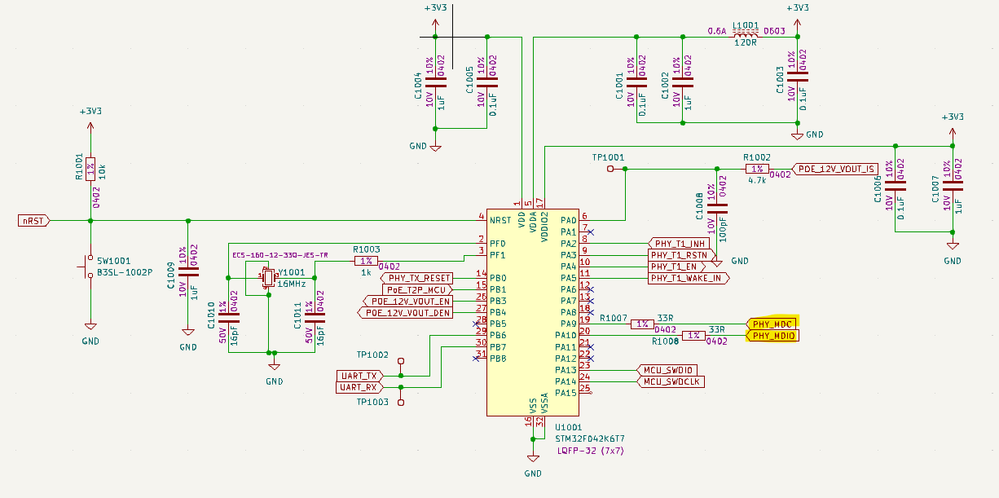This screenshot has height=498, width=999.
Task: Select the C1002 1uF capacitor symbol
Action: [682, 81]
